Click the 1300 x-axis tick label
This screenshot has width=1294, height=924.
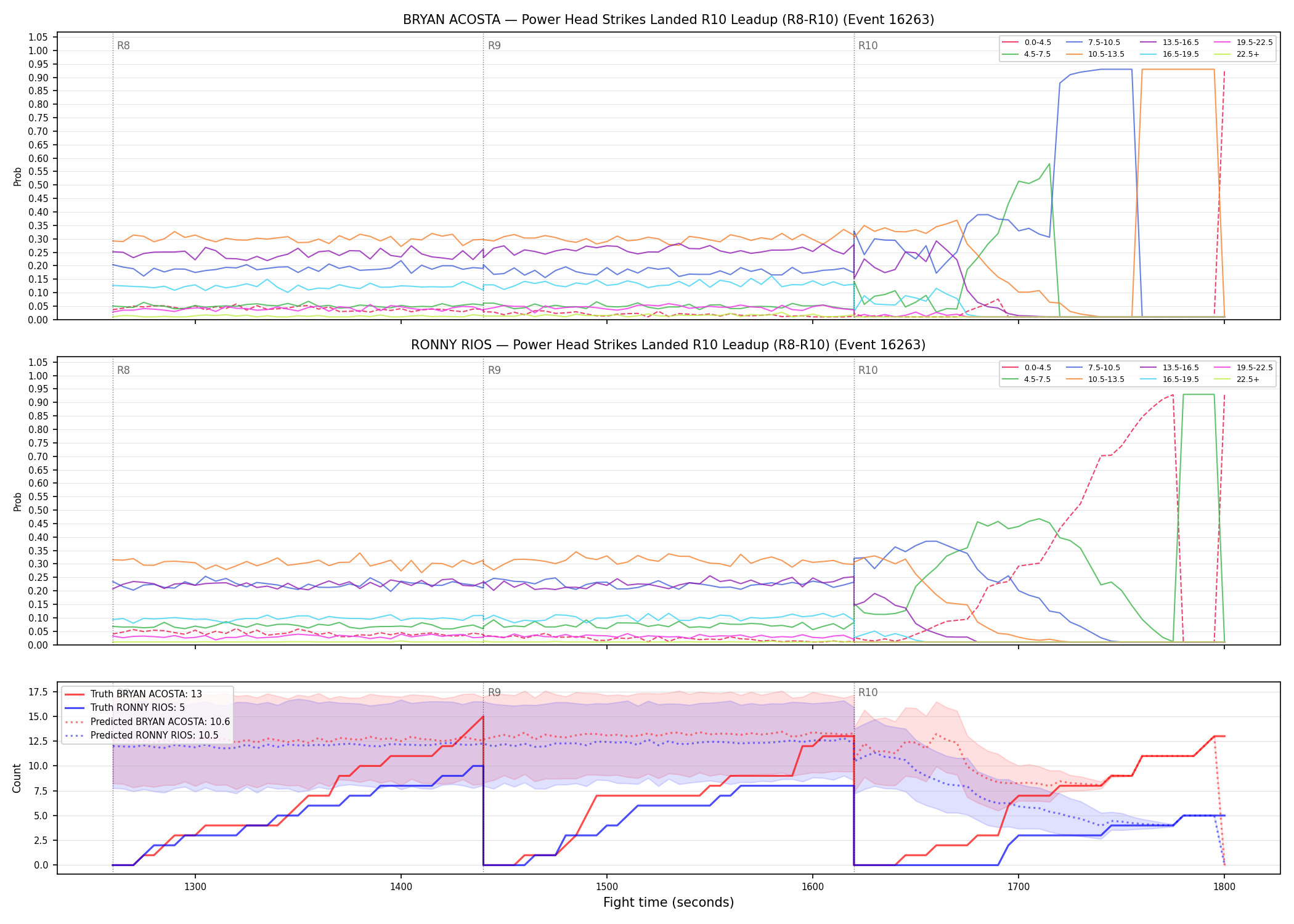(x=195, y=886)
